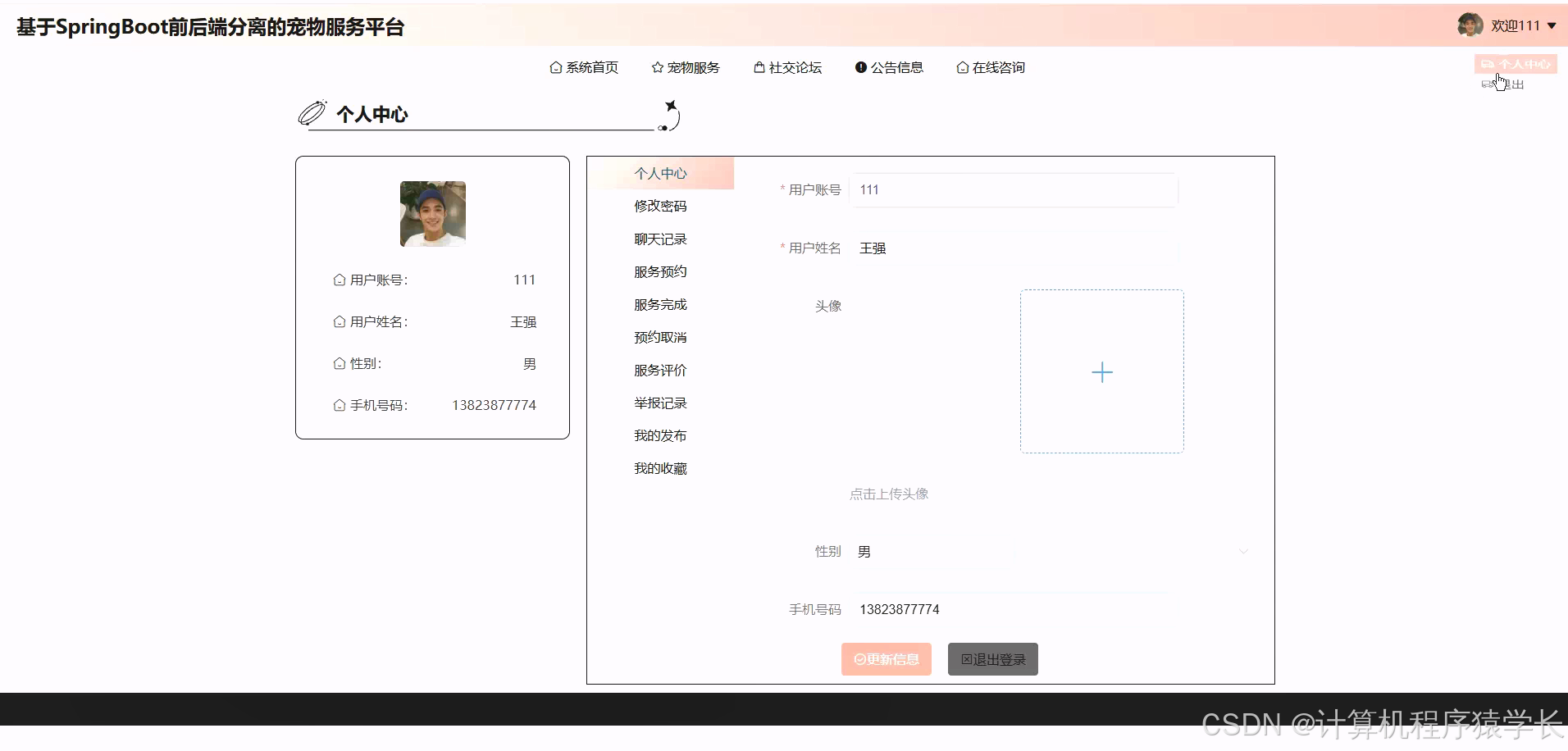Viewport: 1568px width, 751px height.
Task: Choose 个人中心 in the user dropdown menu
Action: [x=1516, y=64]
